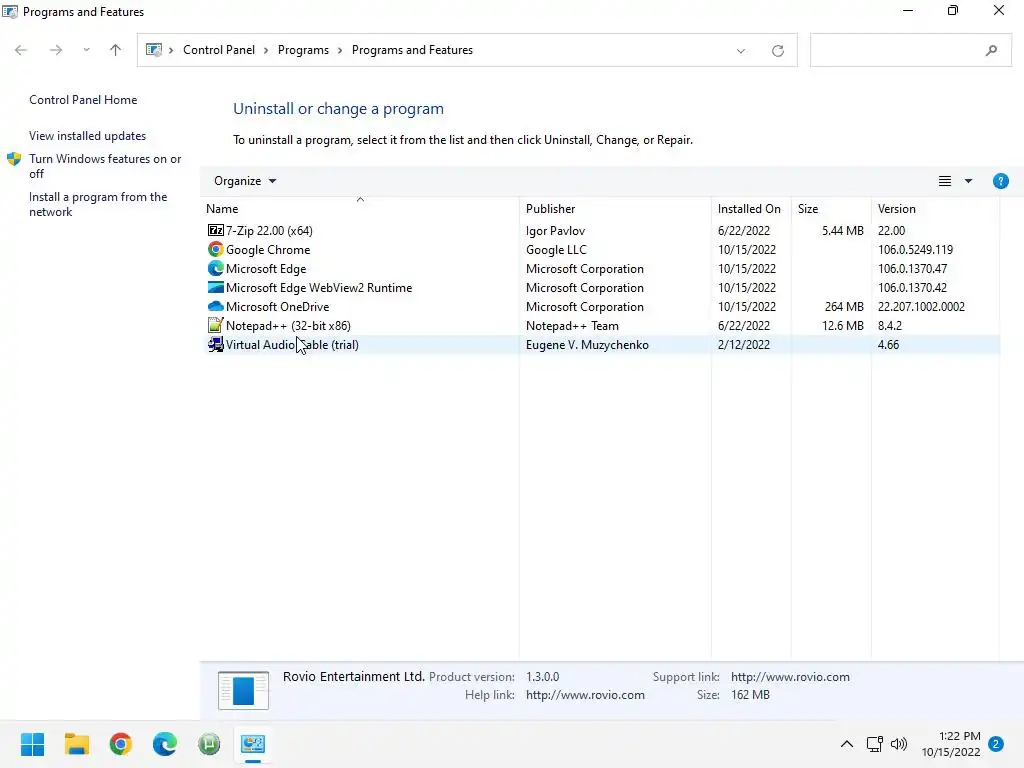This screenshot has height=768, width=1024.
Task: Change view with the list view icon
Action: tap(944, 181)
